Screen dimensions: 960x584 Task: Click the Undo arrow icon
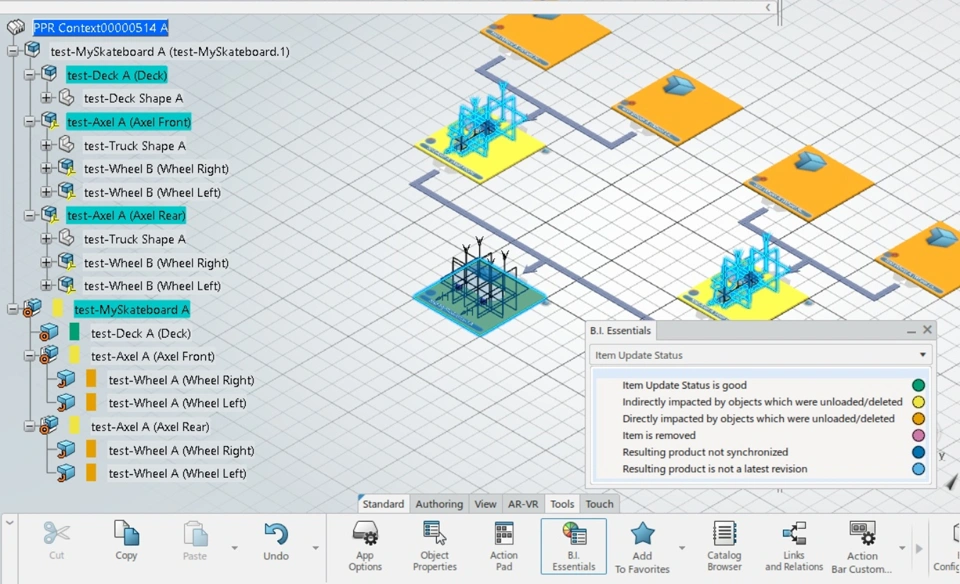pyautogui.click(x=276, y=534)
